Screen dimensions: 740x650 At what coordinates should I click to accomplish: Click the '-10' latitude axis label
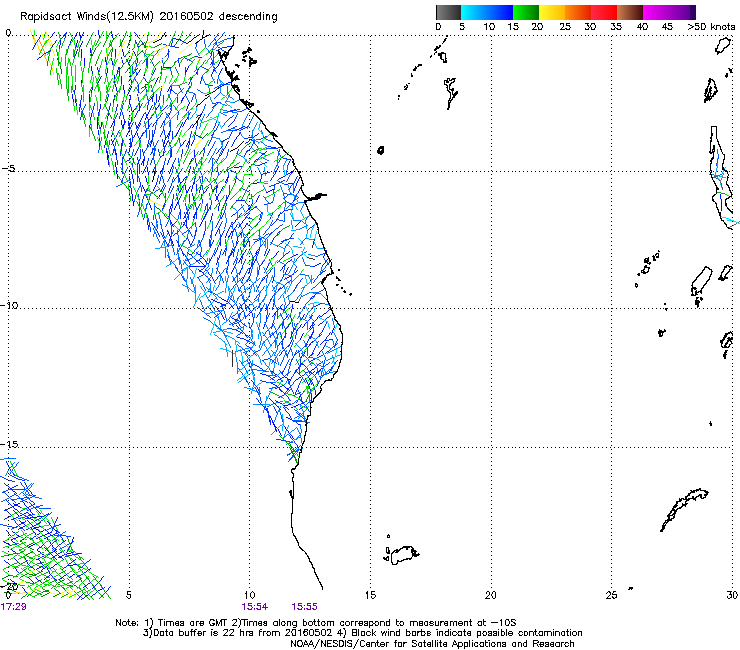[x=9, y=305]
